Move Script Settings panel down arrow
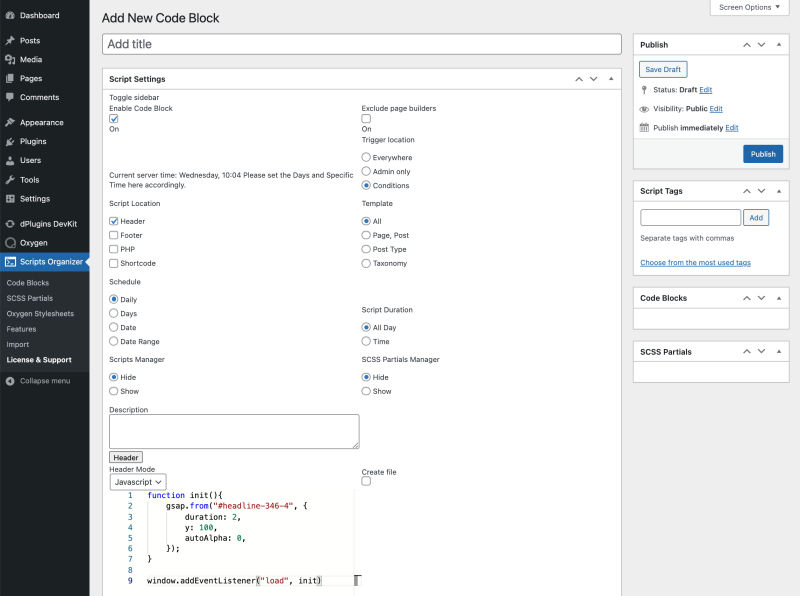Image resolution: width=800 pixels, height=596 pixels. (593, 79)
